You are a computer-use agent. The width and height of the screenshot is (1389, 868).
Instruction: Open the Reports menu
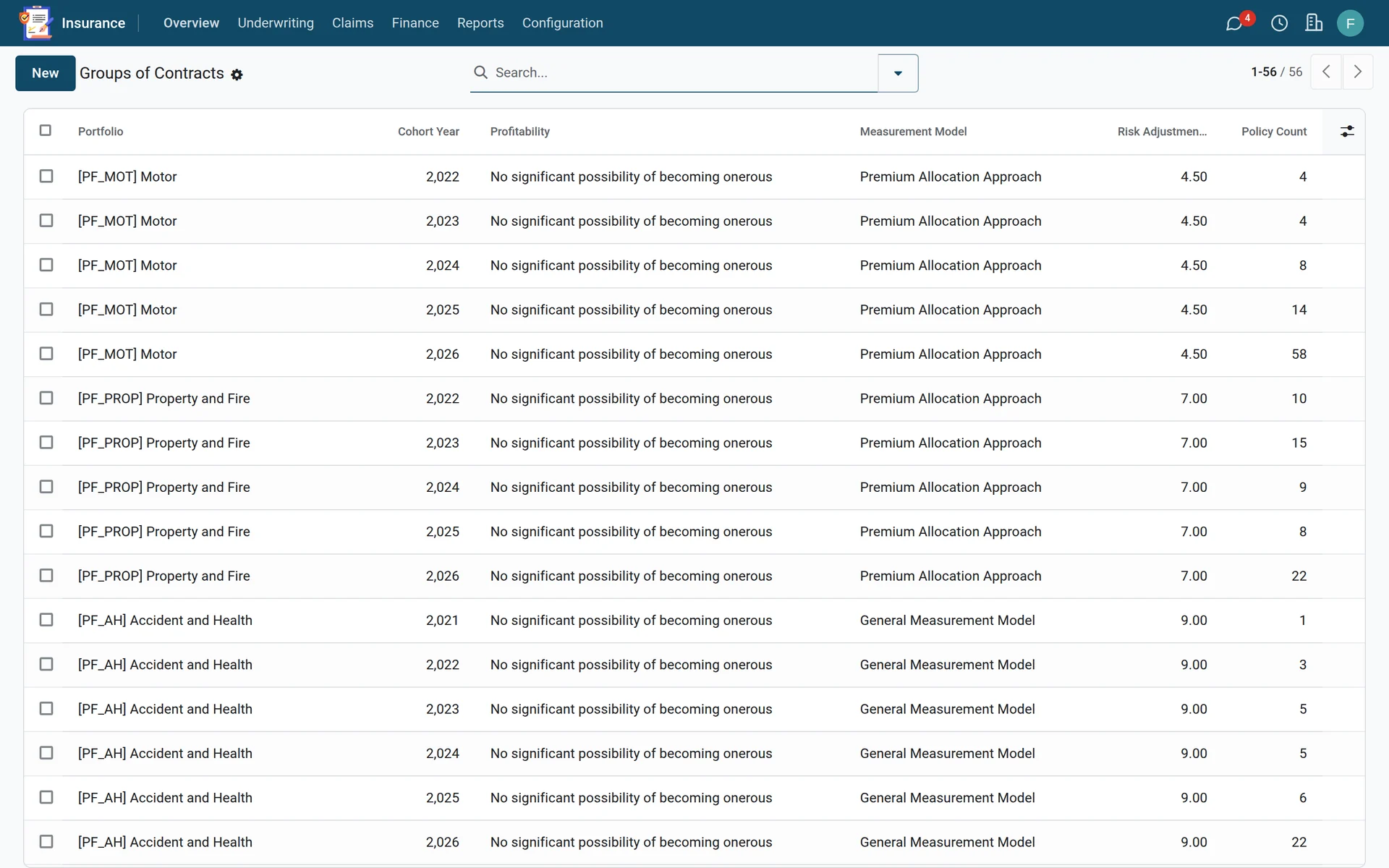pos(480,23)
